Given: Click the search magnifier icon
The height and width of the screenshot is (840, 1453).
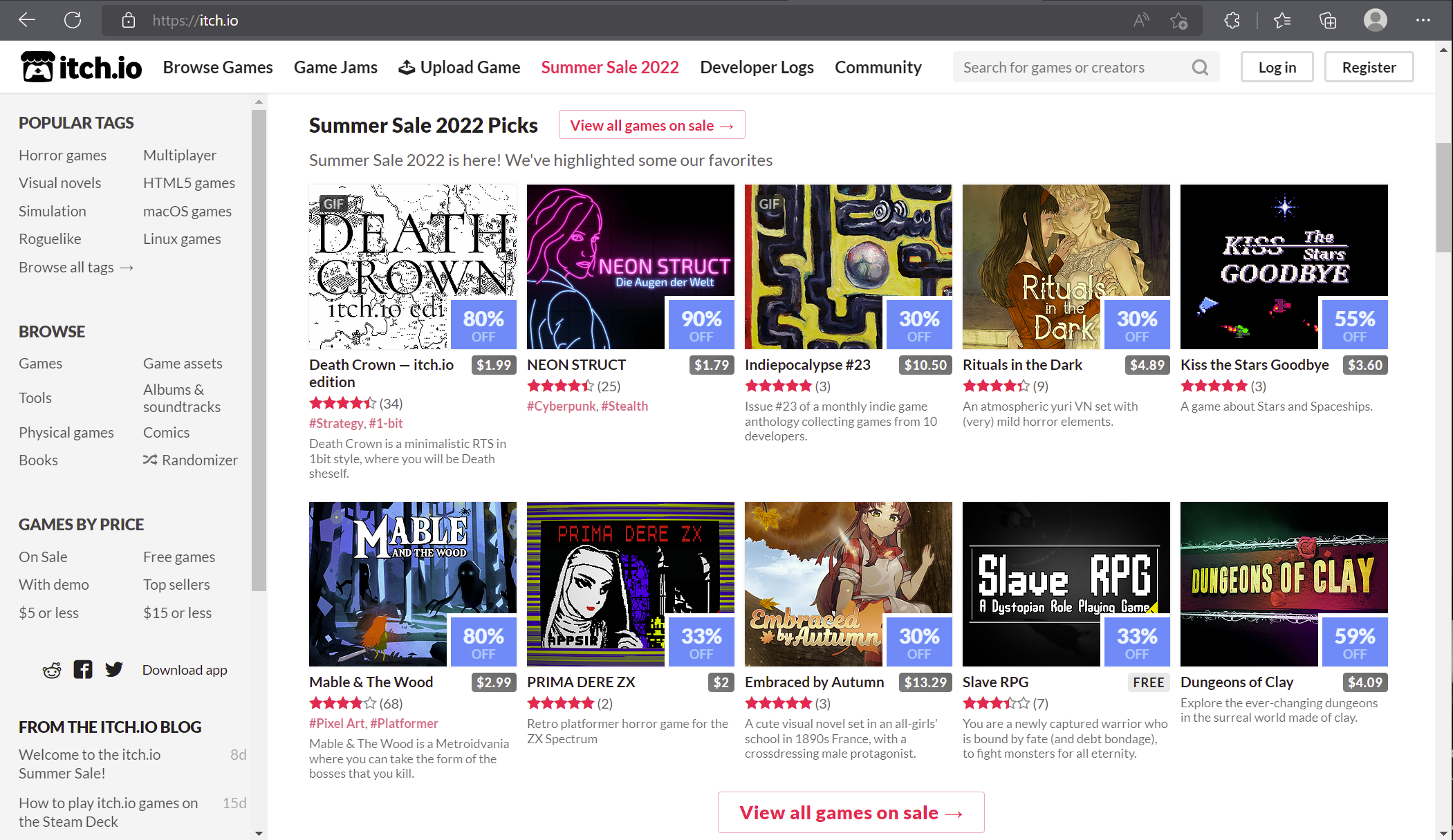Looking at the screenshot, I should tap(1200, 67).
